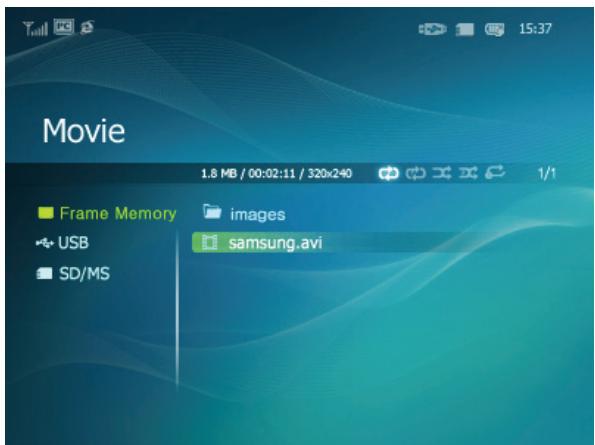Select Frame Memory as the source
595x445 pixels.
pos(107,213)
